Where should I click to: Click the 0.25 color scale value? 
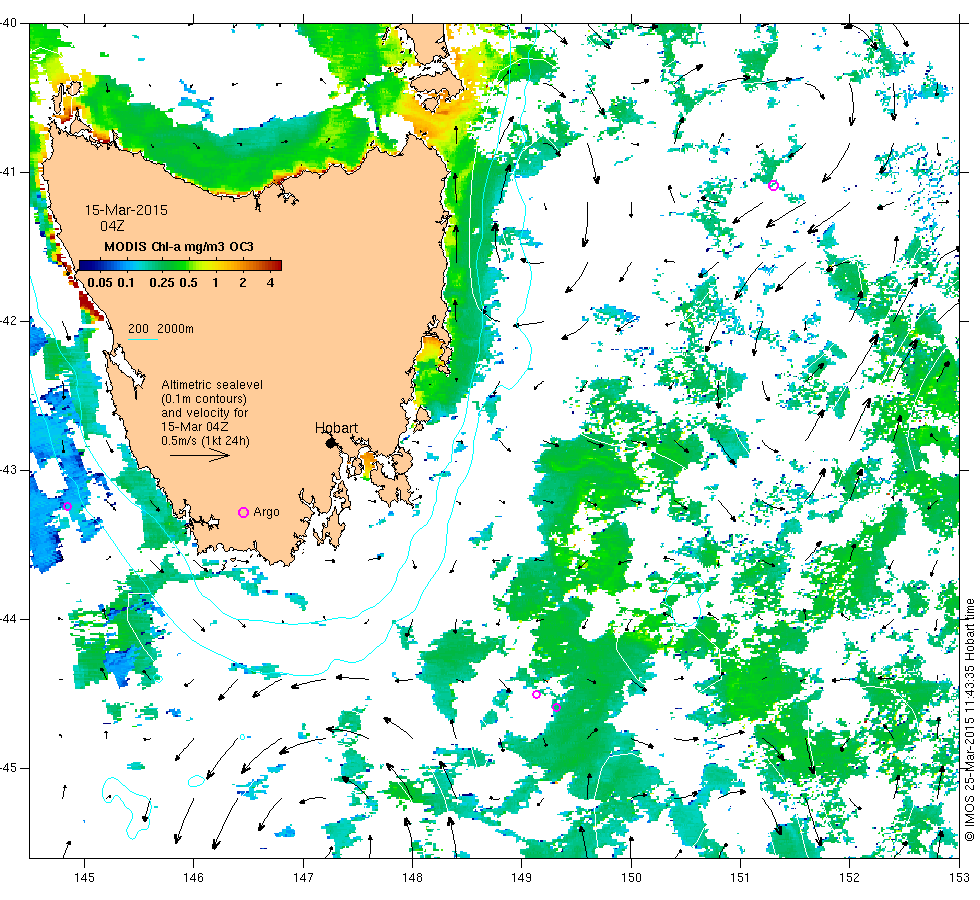[x=162, y=282]
